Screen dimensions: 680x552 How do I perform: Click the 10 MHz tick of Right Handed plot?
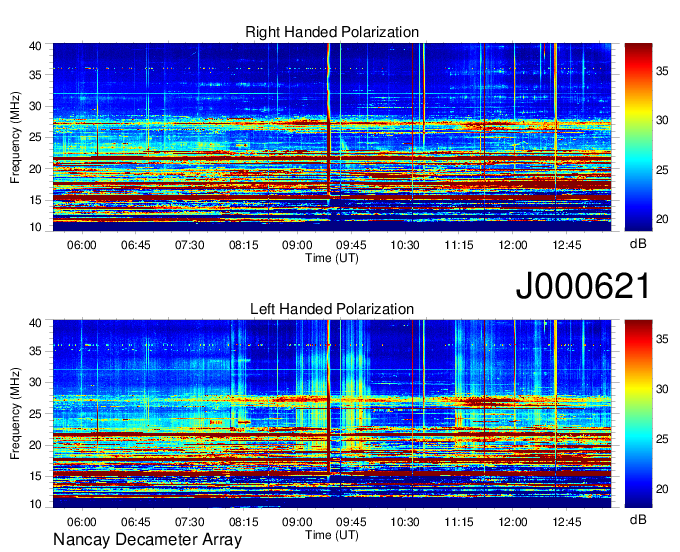click(35, 227)
